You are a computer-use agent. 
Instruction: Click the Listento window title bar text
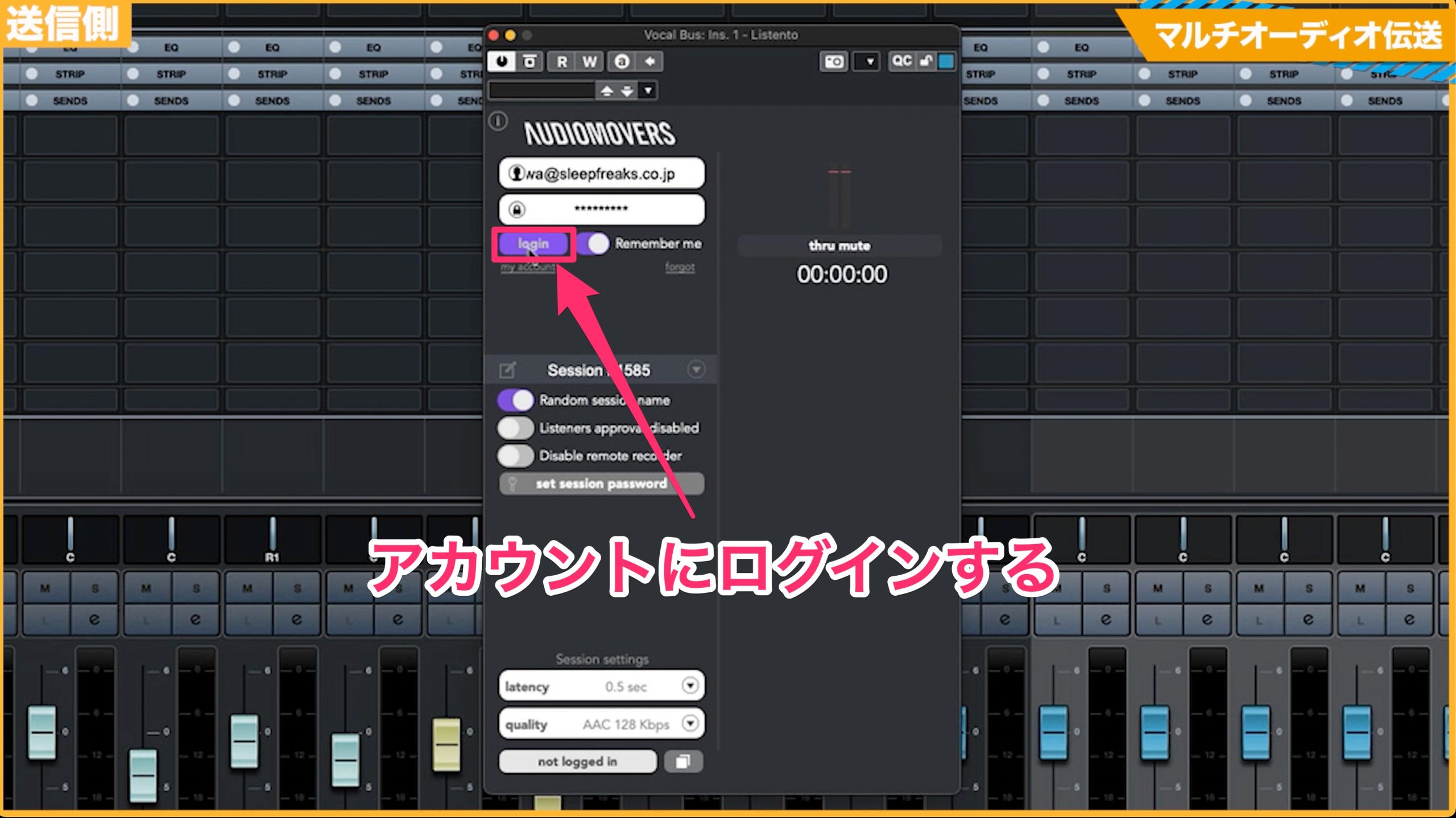721,35
